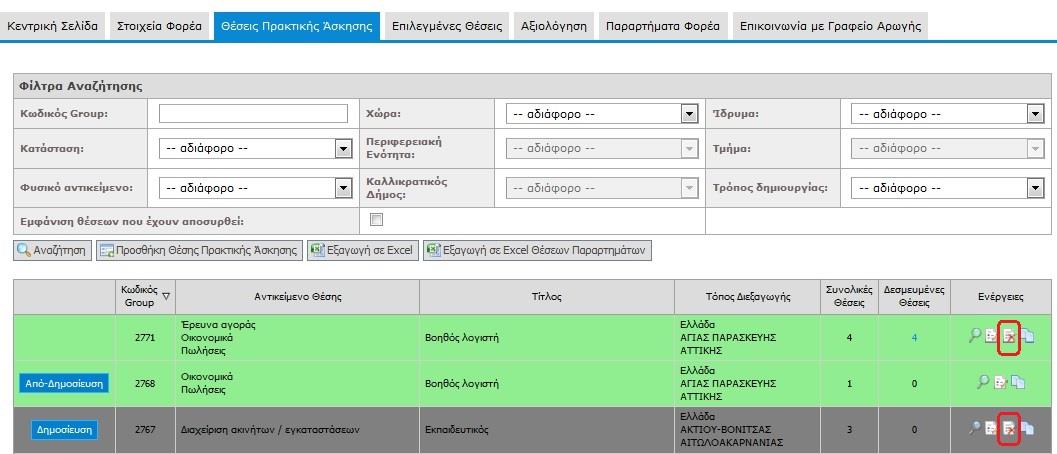Click the magnifier view icon for group 2768
The image size is (1057, 454).
click(x=984, y=382)
